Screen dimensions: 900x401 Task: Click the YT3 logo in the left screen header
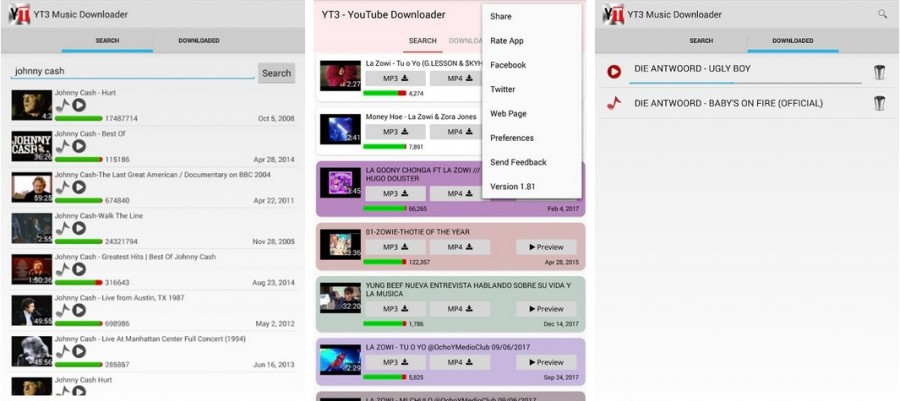tap(19, 14)
